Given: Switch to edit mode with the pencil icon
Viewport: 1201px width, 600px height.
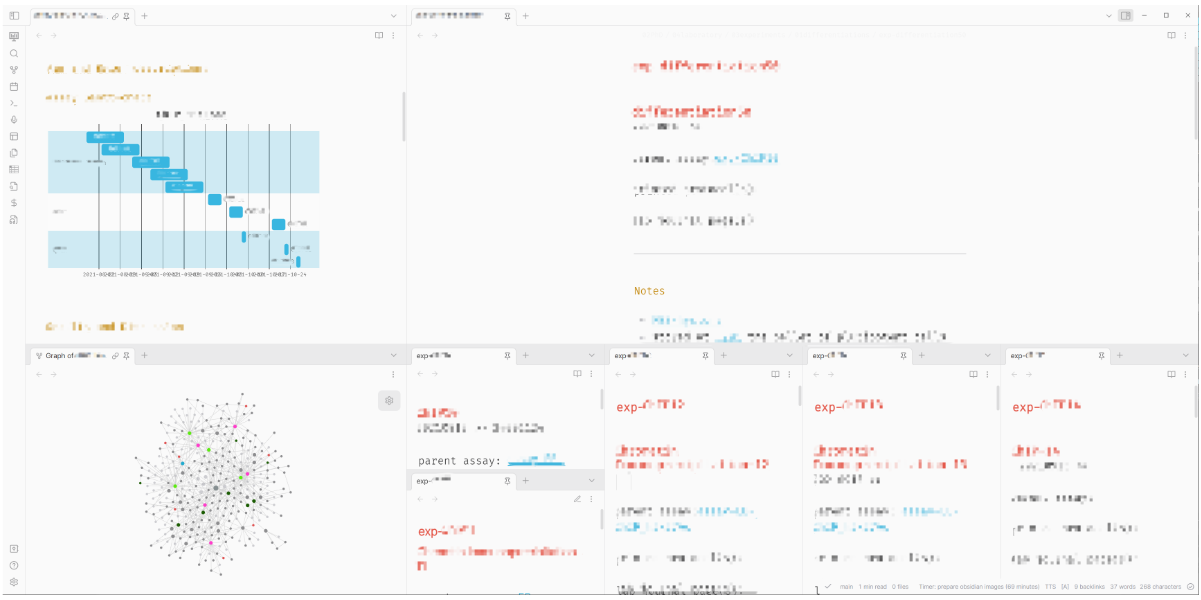Looking at the screenshot, I should tap(577, 498).
